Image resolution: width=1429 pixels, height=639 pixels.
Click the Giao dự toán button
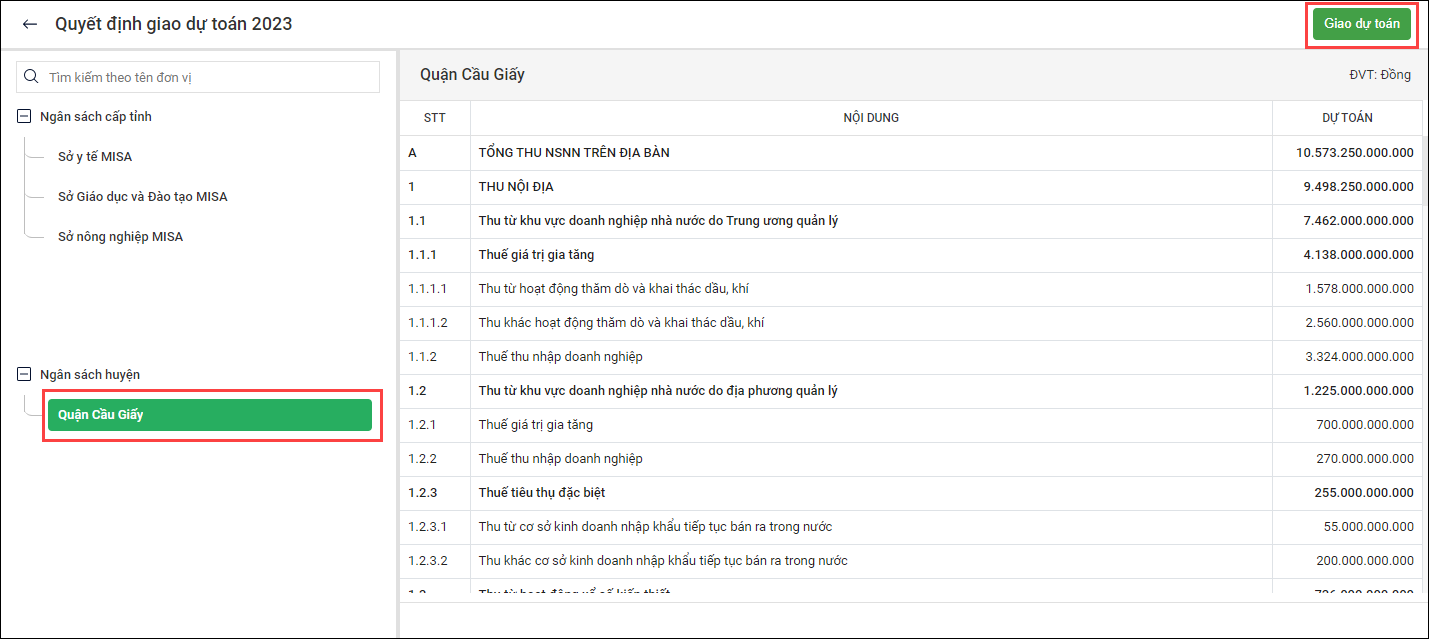point(1361,24)
